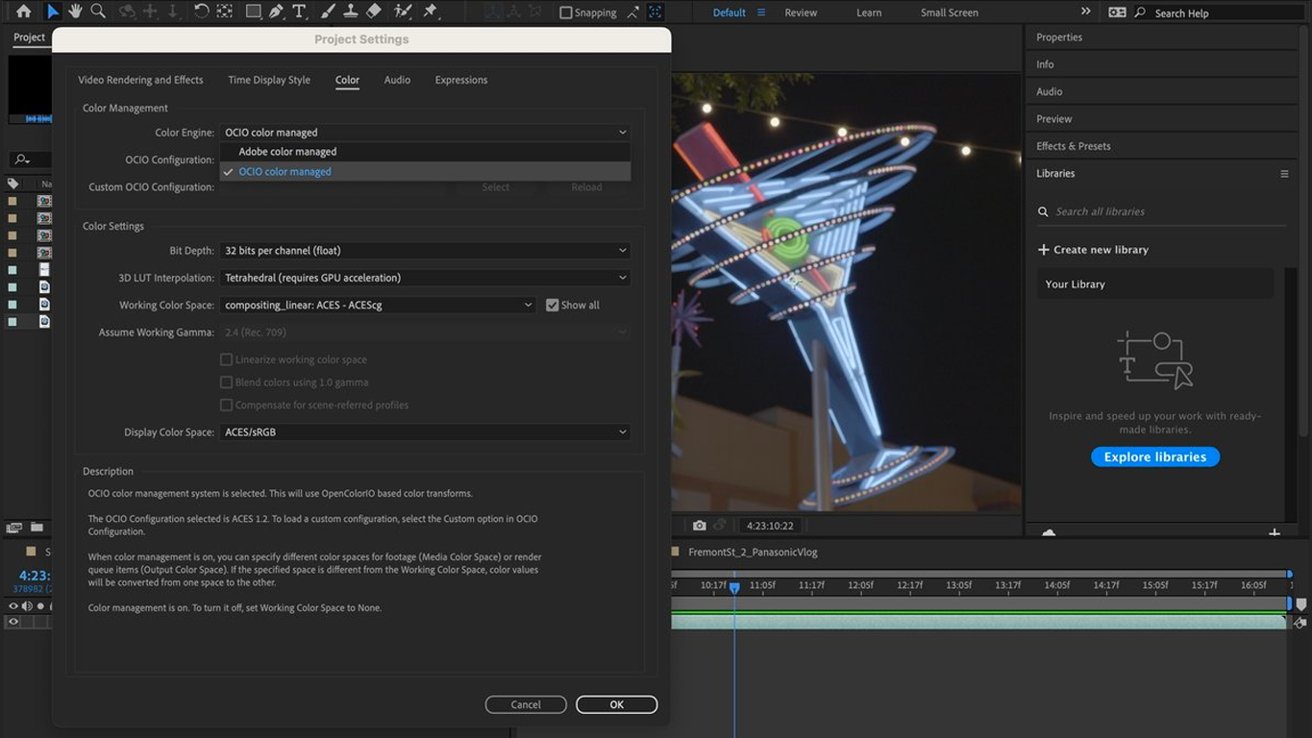1312x738 pixels.
Task: Select the Pen tool
Action: click(x=276, y=12)
